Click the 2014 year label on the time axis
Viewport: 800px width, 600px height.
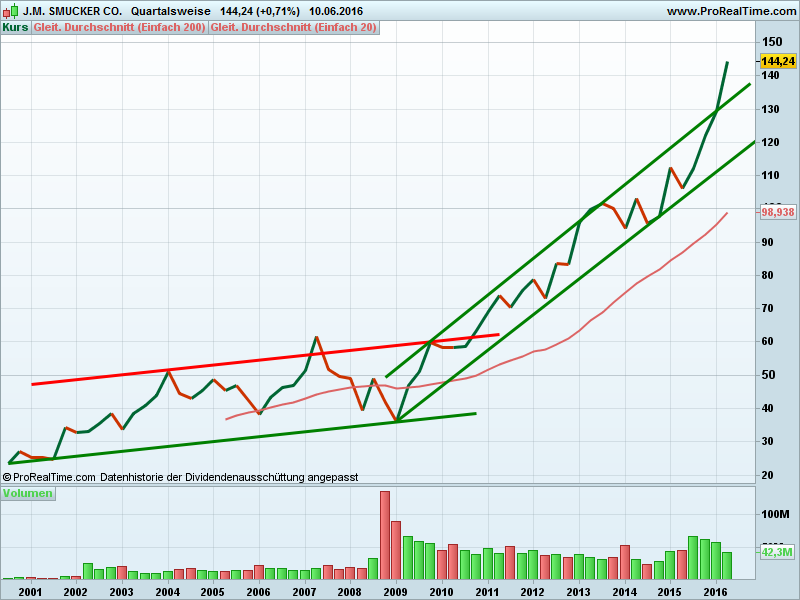(x=624, y=592)
